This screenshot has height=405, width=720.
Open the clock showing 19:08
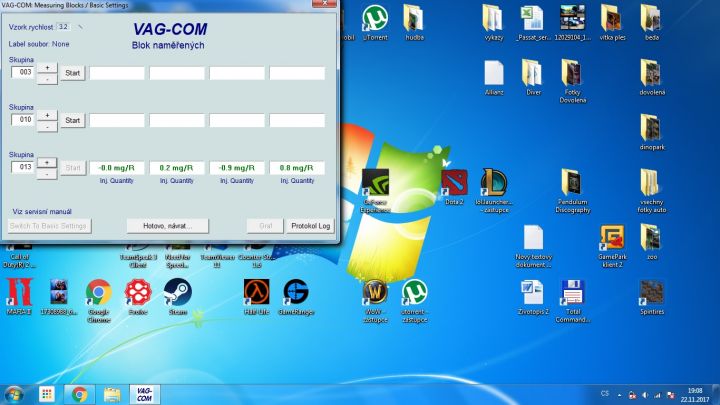coord(695,395)
